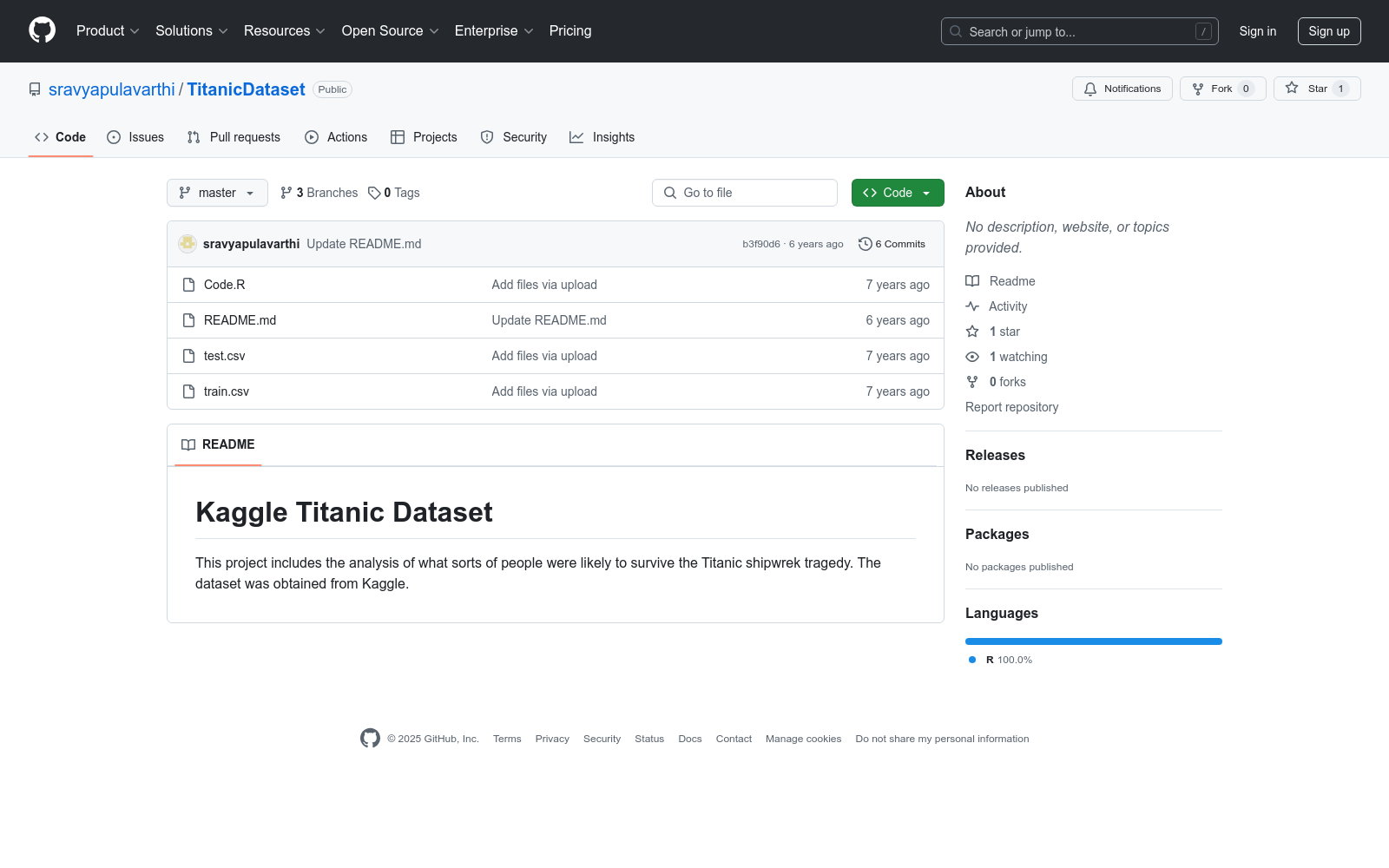Click the Packages heading link
This screenshot has width=1389, height=868.
pos(997,535)
